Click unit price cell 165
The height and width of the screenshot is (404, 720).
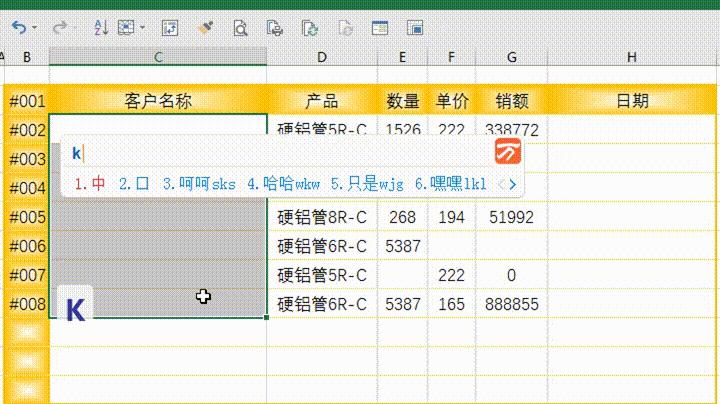coord(451,303)
